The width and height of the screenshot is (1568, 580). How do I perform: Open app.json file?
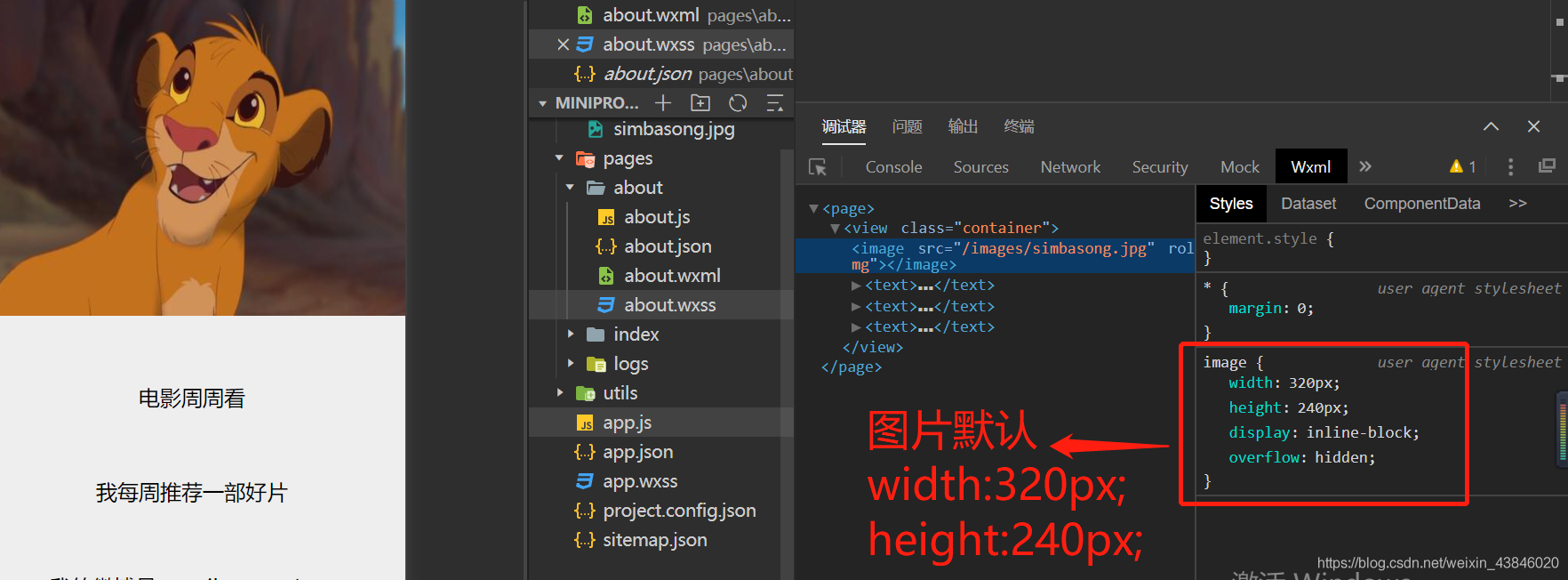(637, 452)
